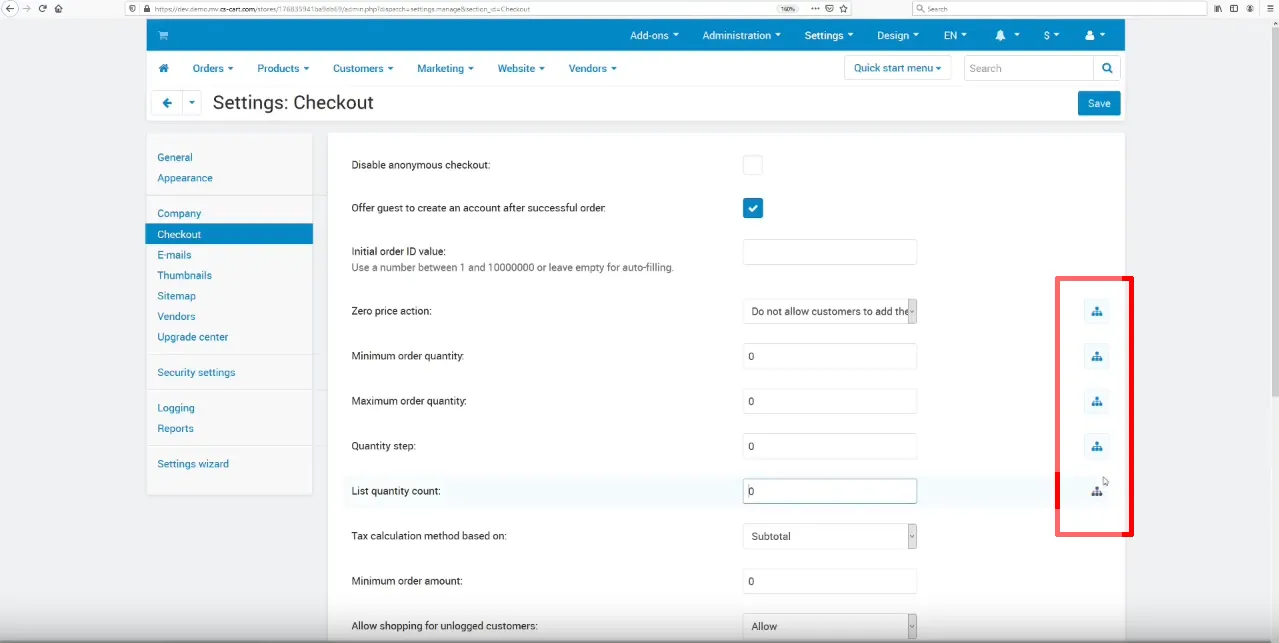The image size is (1279, 643).
Task: Open the EN language selector
Action: point(955,35)
